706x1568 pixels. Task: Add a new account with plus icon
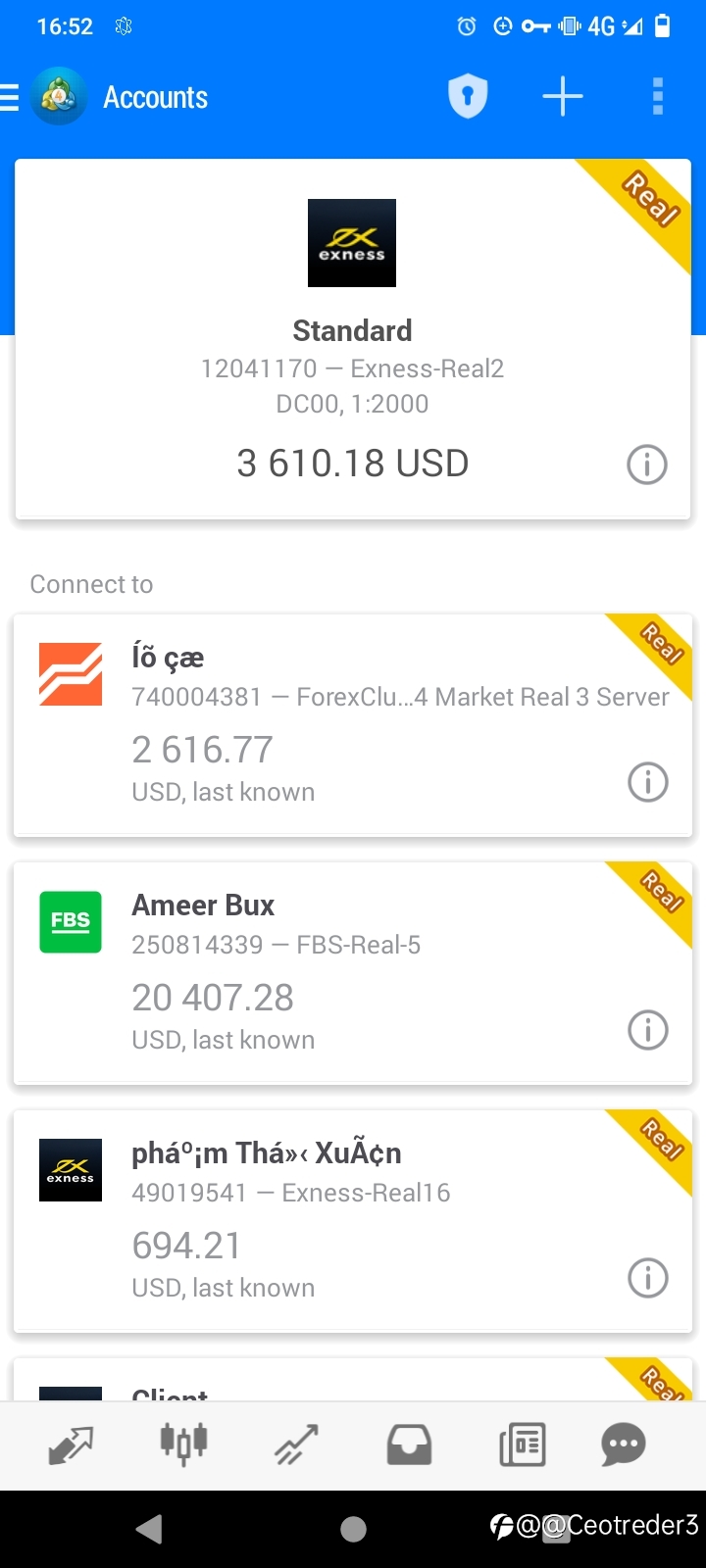(563, 97)
